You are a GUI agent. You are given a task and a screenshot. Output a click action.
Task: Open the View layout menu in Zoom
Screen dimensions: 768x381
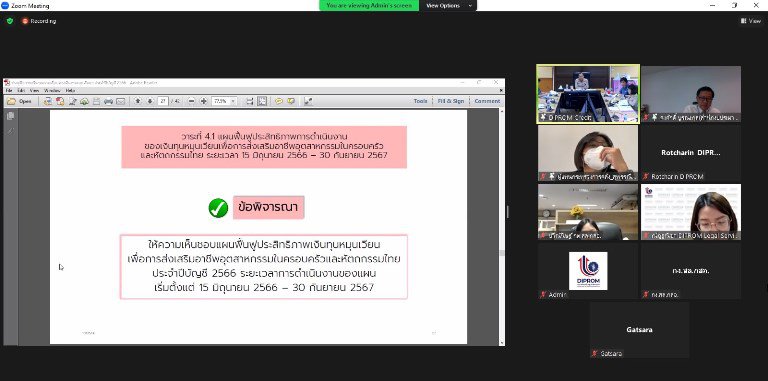pyautogui.click(x=751, y=21)
